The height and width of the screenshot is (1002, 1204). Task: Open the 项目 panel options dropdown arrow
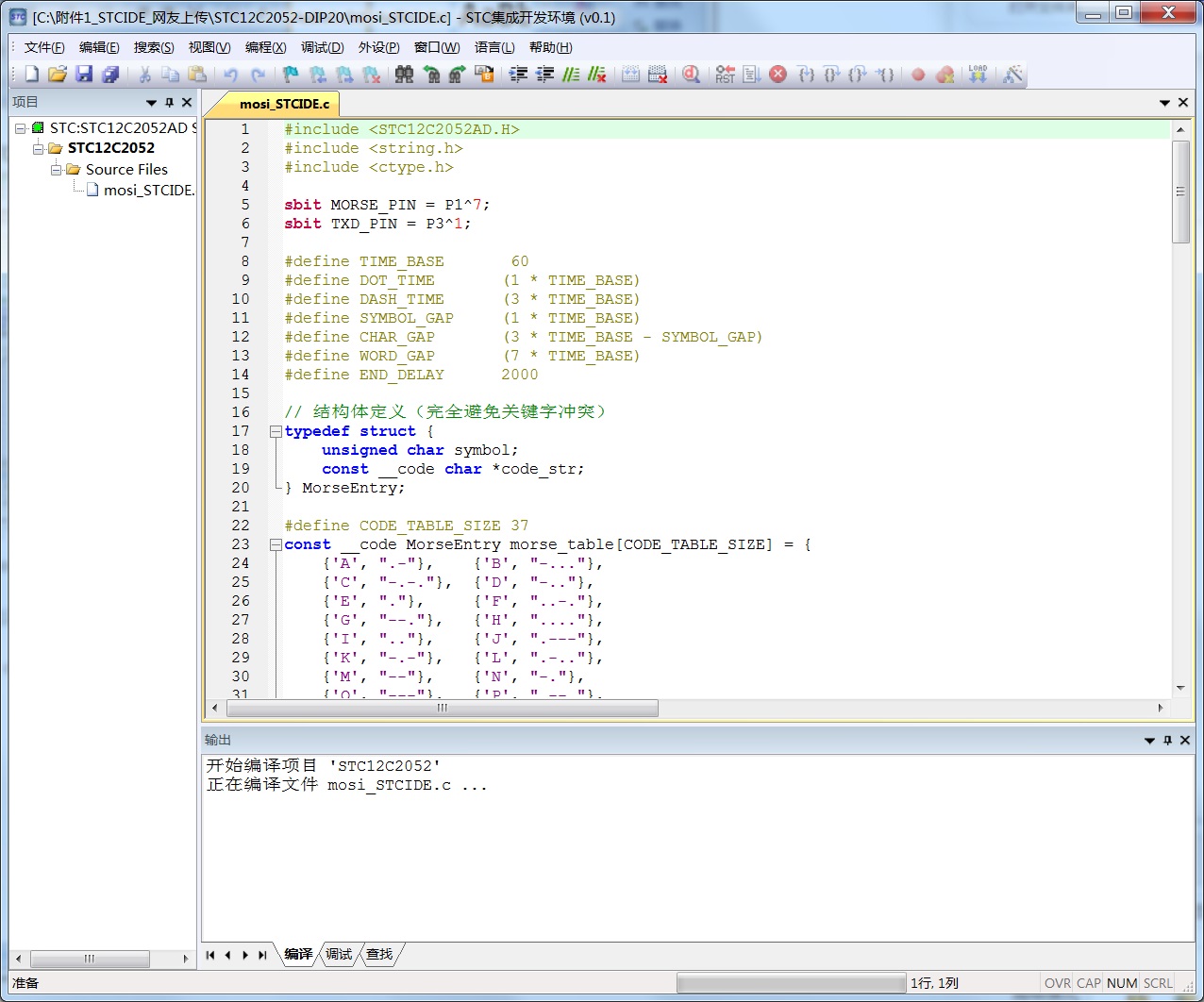[151, 102]
